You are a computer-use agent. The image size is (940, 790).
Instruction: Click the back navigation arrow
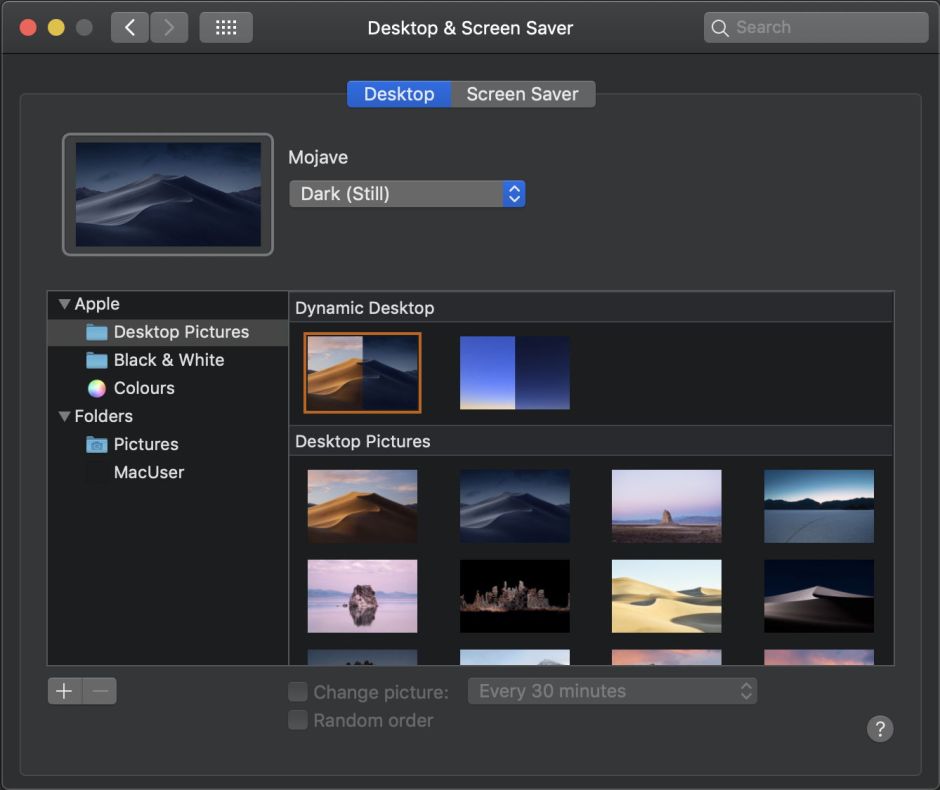click(129, 27)
